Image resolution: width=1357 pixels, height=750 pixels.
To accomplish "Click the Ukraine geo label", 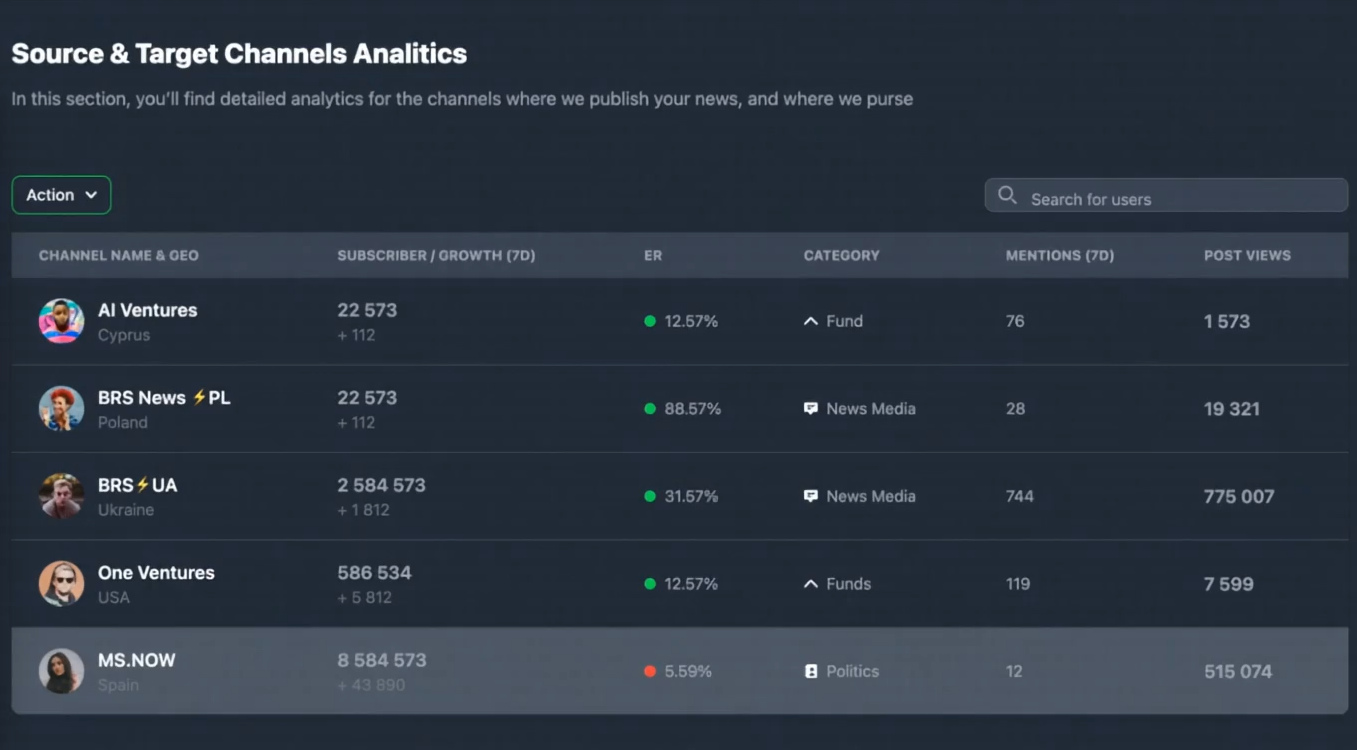I will (126, 510).
